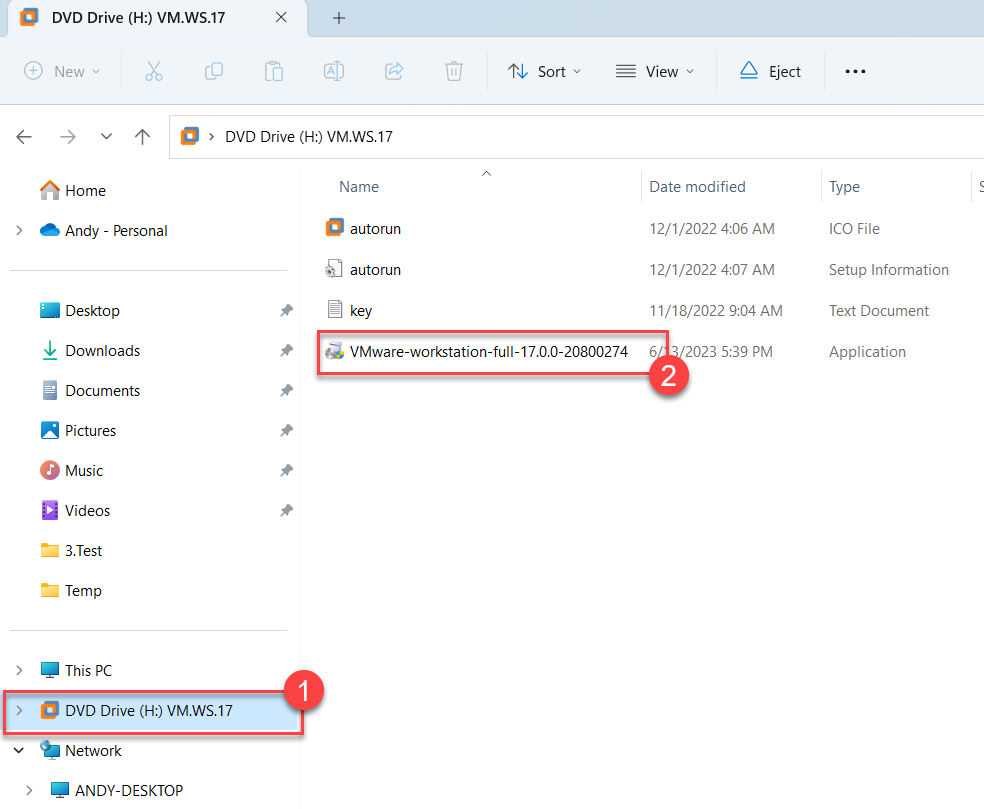Sort files by Name column header

coord(359,187)
